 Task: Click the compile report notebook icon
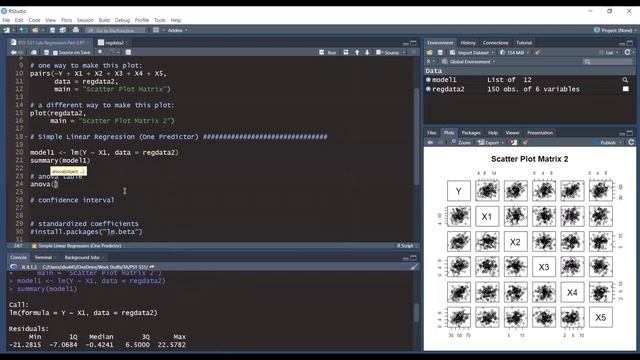pos(128,52)
